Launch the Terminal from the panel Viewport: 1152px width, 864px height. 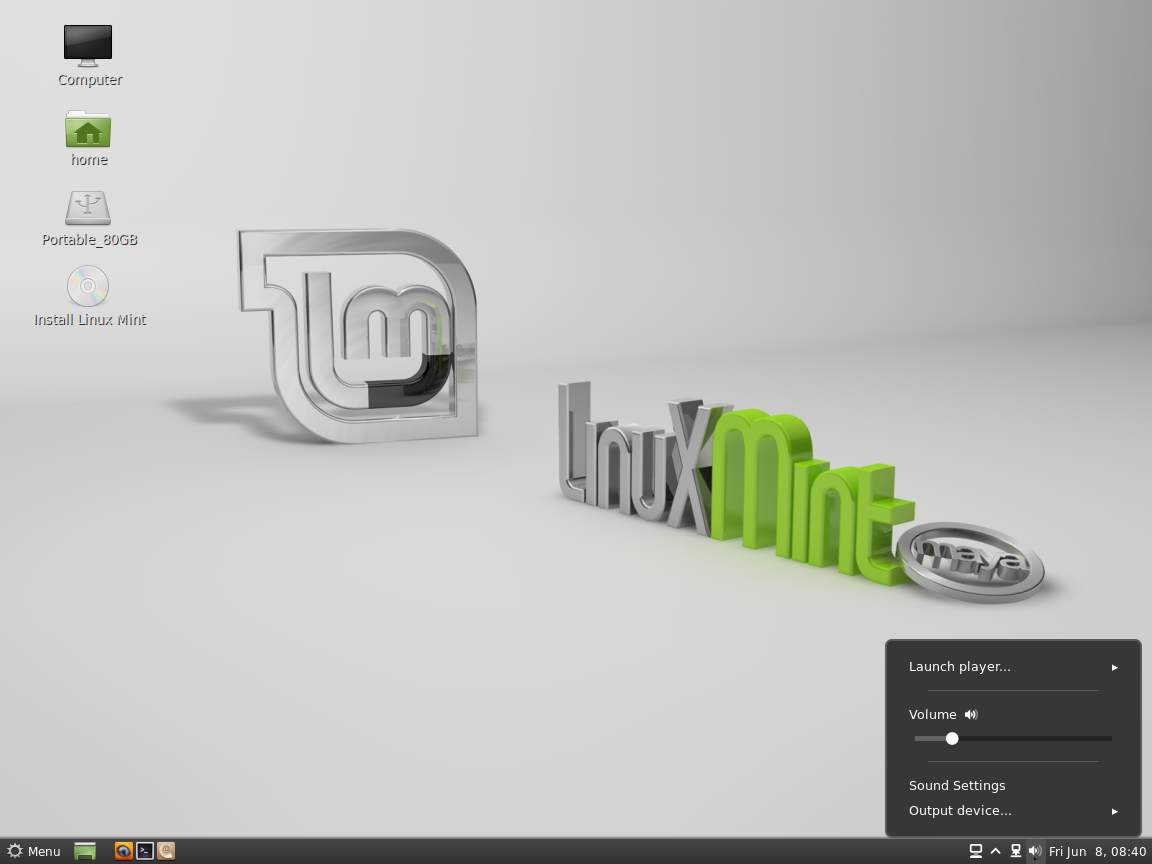click(x=145, y=851)
